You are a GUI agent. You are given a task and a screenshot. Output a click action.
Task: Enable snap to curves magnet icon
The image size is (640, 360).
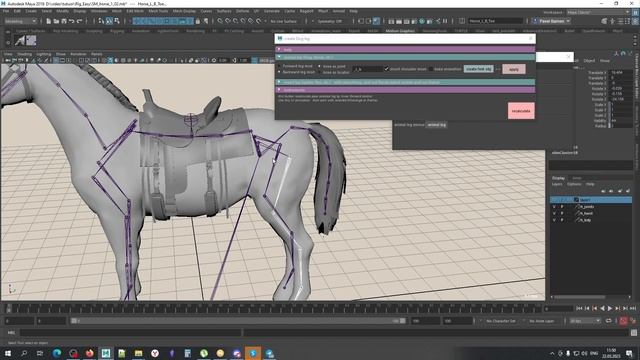[228, 21]
